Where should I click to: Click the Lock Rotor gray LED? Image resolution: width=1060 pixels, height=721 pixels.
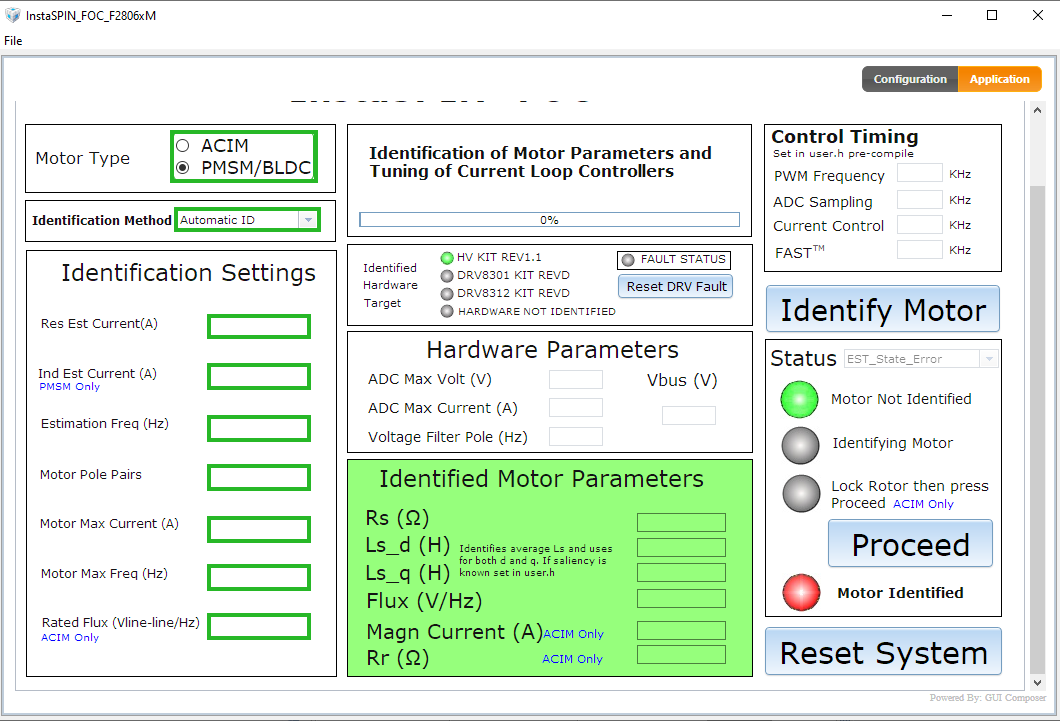coord(802,494)
